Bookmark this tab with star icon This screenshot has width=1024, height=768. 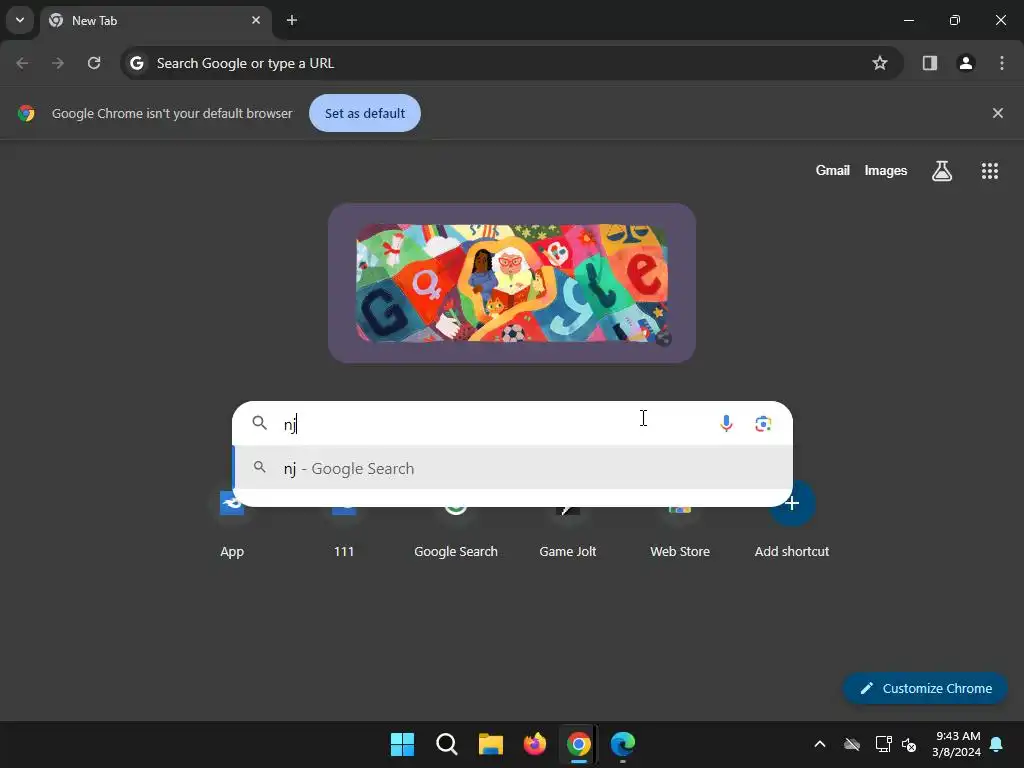click(880, 63)
